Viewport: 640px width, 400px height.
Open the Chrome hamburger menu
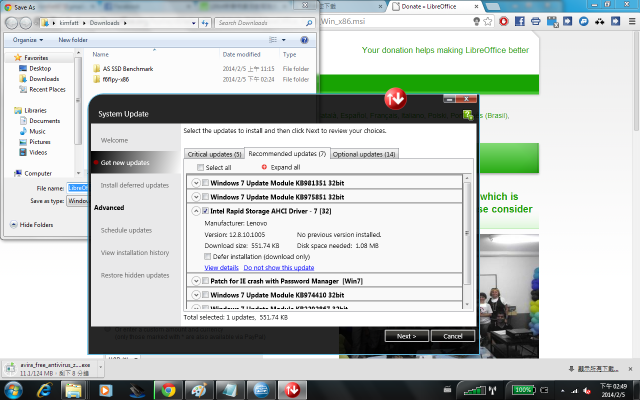pos(631,21)
